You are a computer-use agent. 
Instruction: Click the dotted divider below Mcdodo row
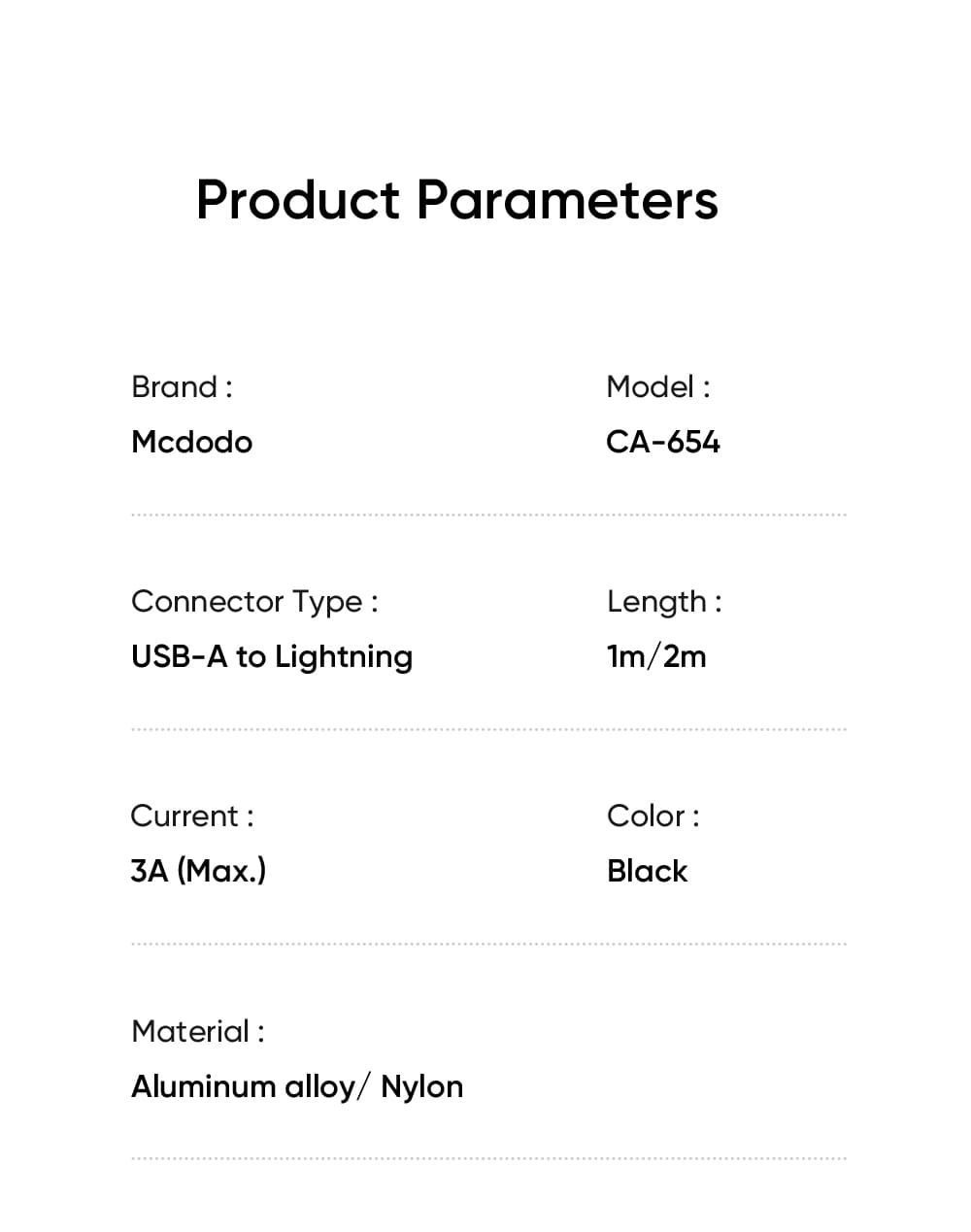pos(488,515)
